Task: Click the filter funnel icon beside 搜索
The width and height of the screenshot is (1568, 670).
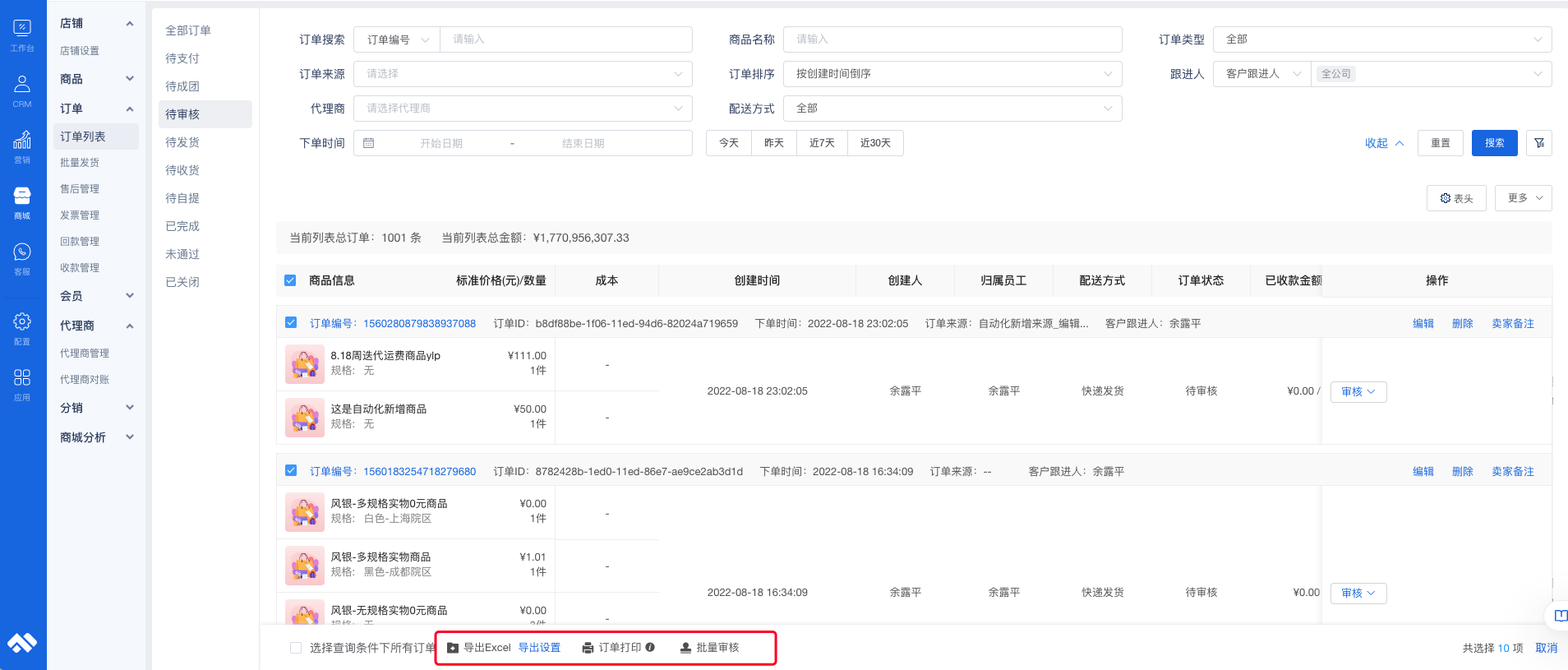Action: 1538,143
